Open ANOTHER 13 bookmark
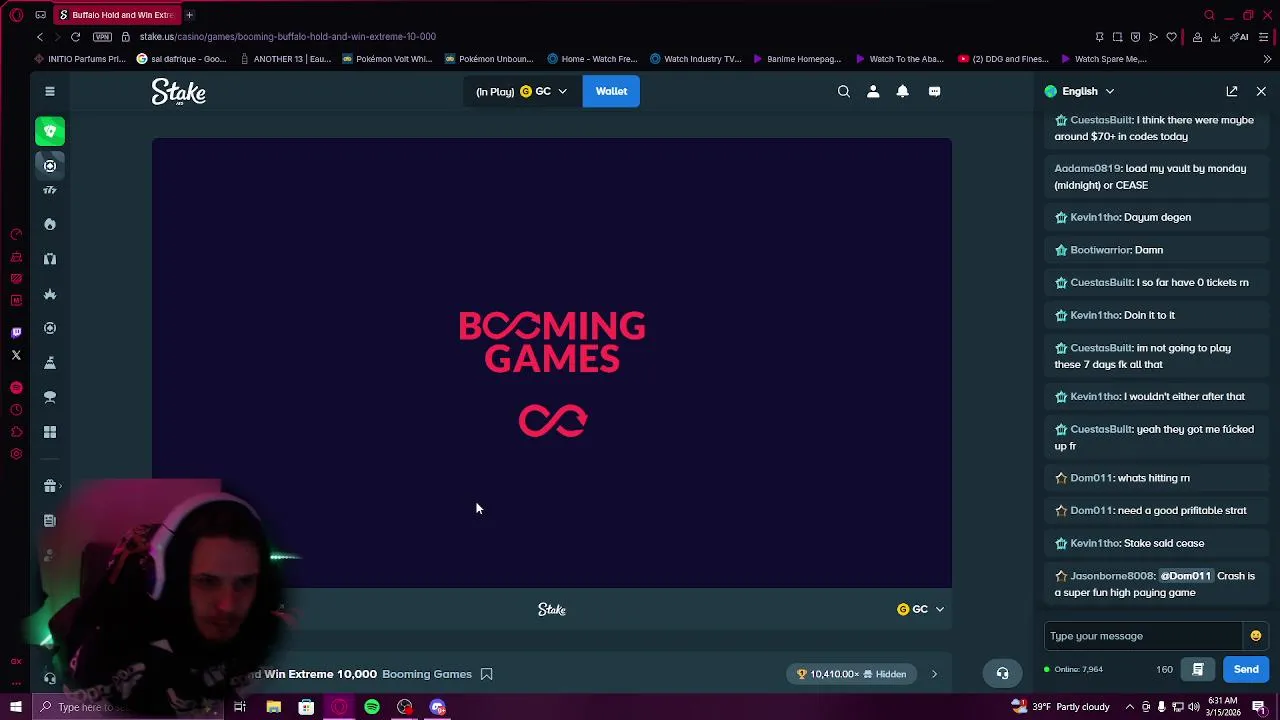 click(x=285, y=59)
